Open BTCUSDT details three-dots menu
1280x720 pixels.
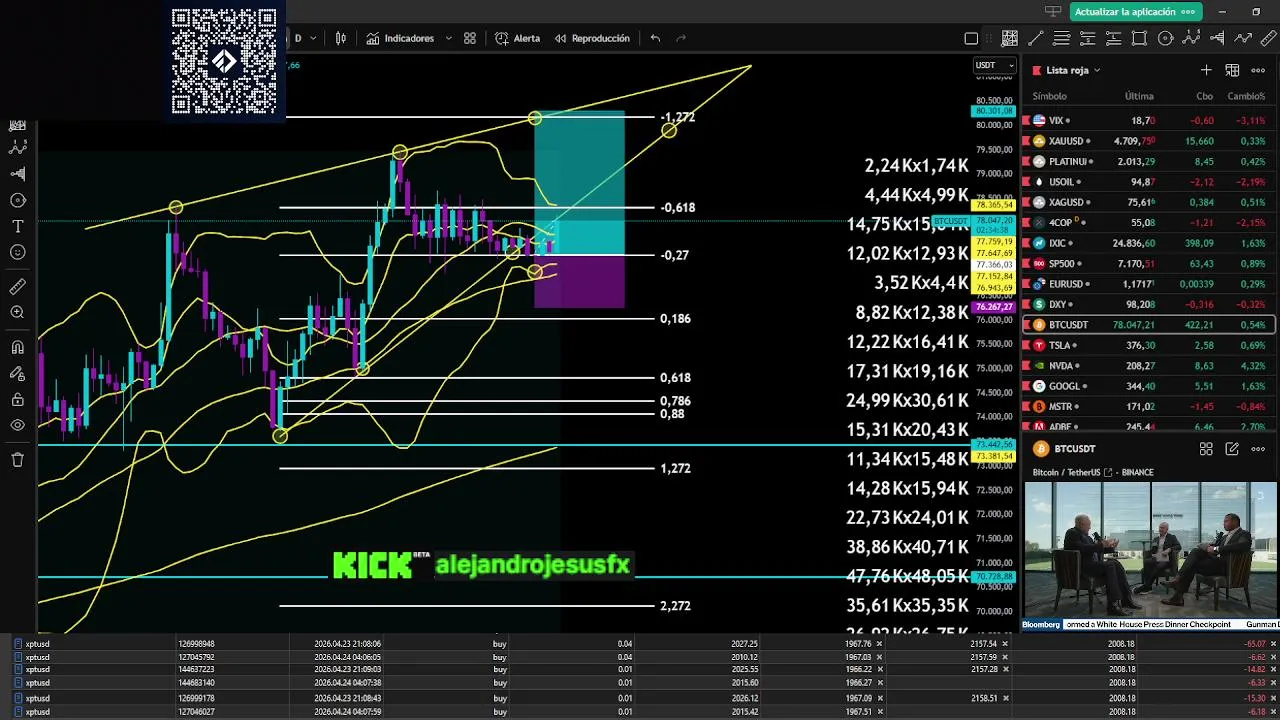tap(1258, 449)
